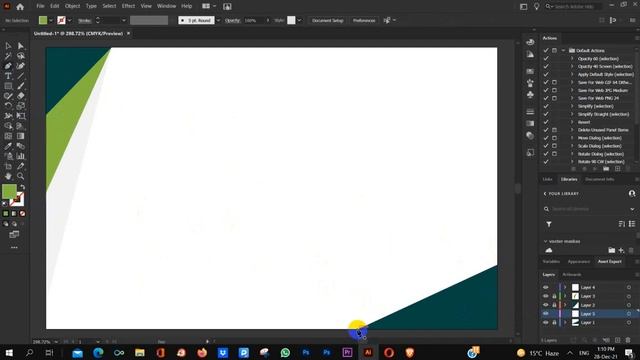The image size is (640, 360).
Task: Open the library search scope dropdown arrow
Action: tap(632, 209)
